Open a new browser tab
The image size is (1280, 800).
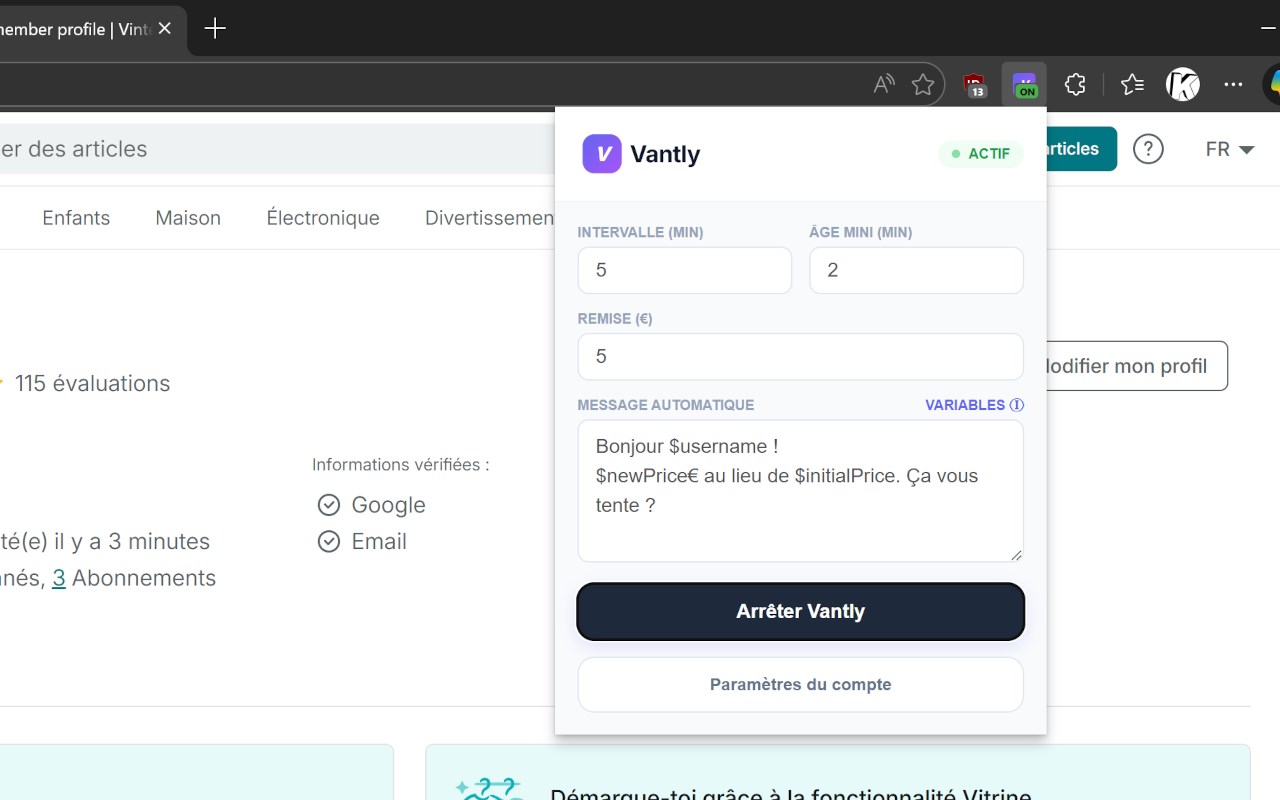(215, 29)
